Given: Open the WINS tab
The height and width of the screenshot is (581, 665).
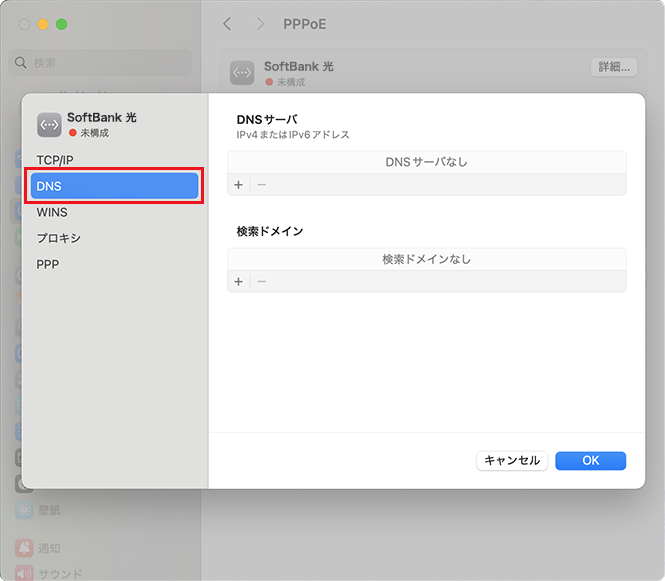Looking at the screenshot, I should pos(52,212).
